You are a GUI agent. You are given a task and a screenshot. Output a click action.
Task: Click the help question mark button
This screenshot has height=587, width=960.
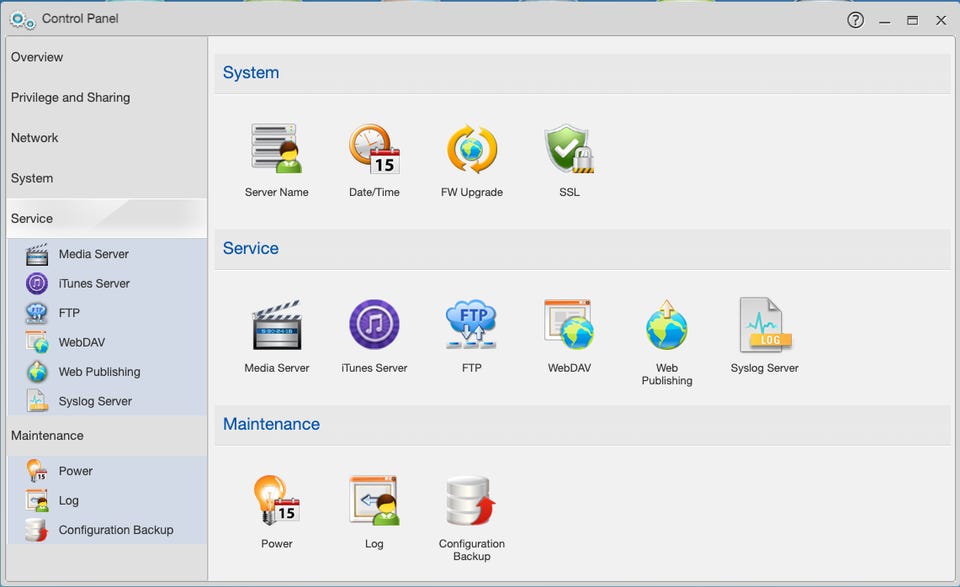(x=855, y=20)
